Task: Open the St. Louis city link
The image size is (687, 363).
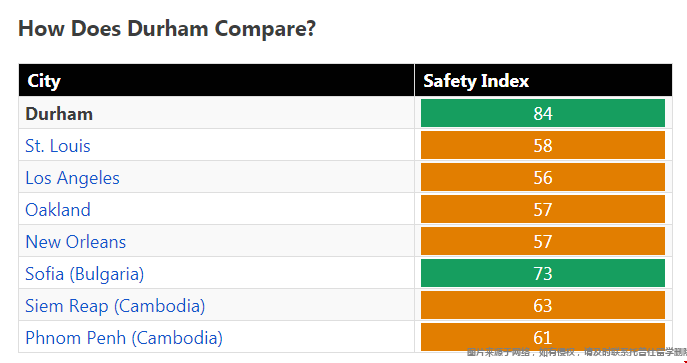Action: [x=58, y=146]
